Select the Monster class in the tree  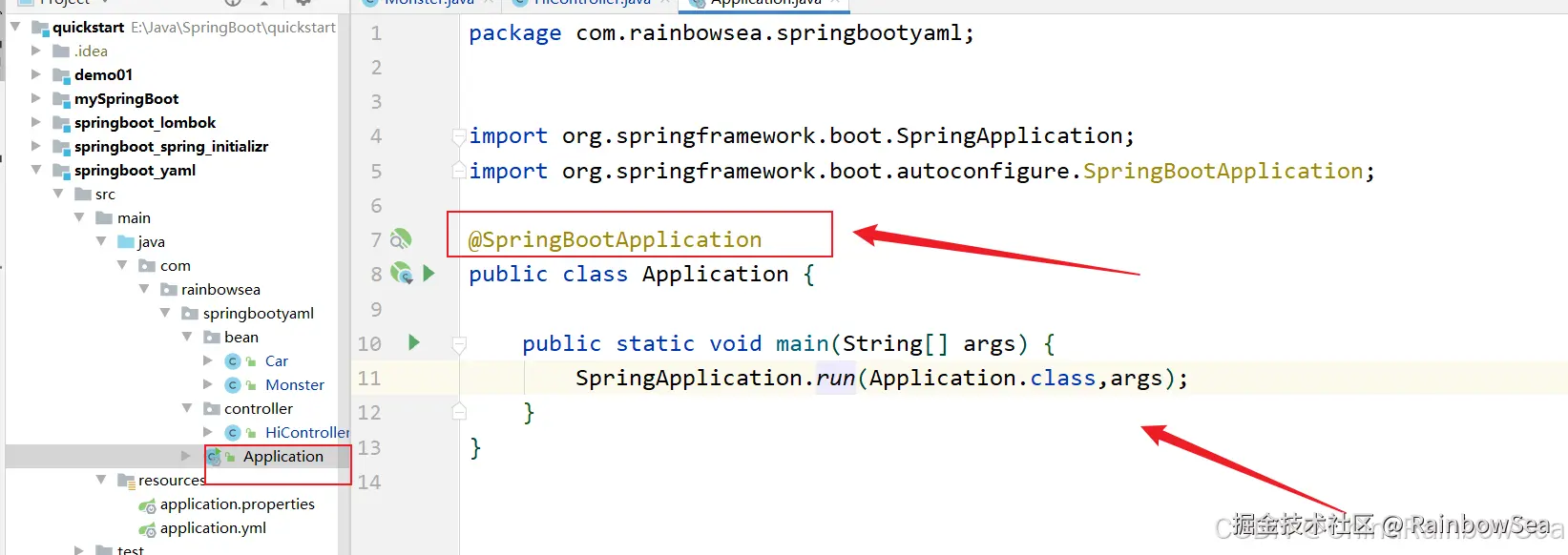[295, 385]
